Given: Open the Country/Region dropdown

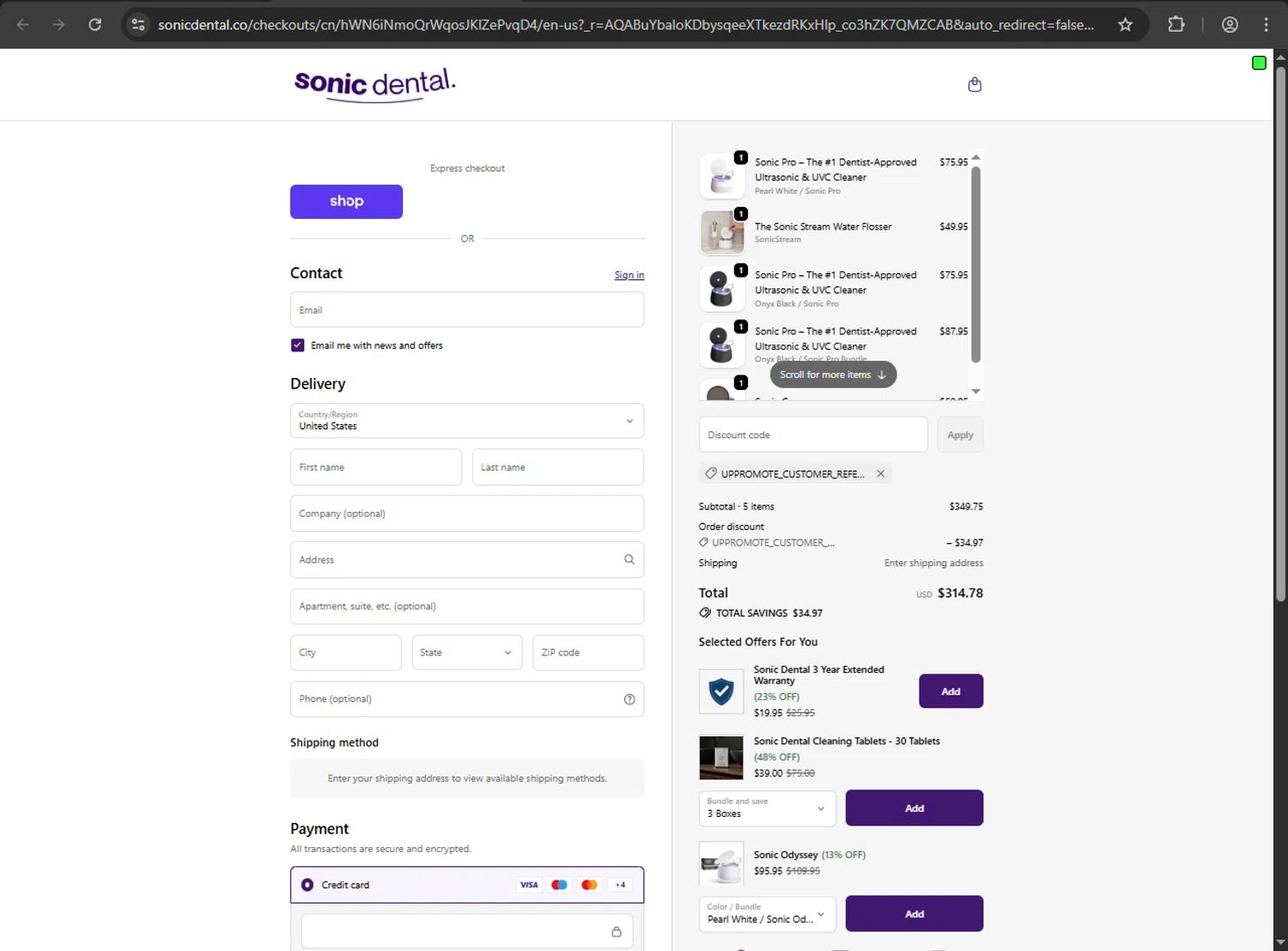Looking at the screenshot, I should (467, 421).
